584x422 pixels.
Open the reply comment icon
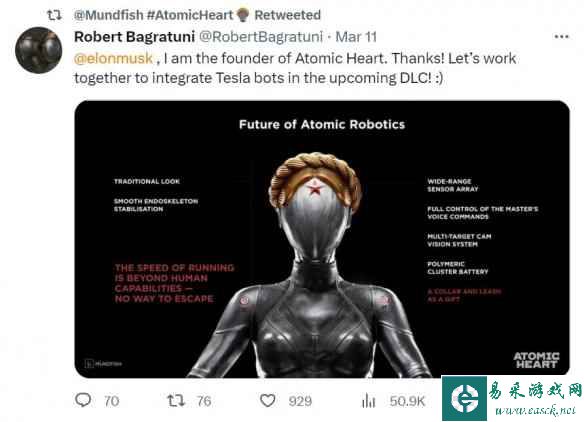[x=83, y=400]
